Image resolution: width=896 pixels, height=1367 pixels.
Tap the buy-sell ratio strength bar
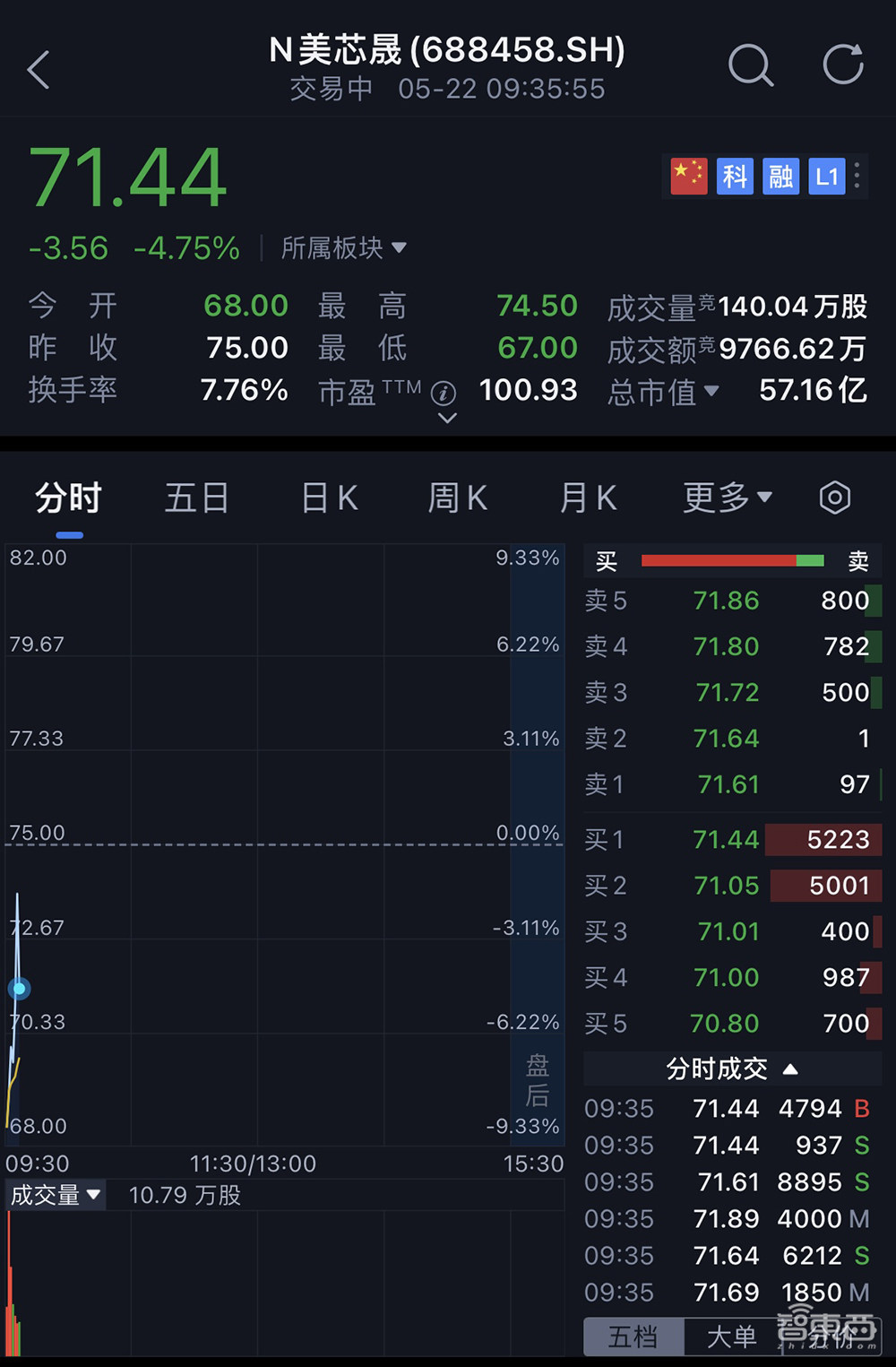731,560
